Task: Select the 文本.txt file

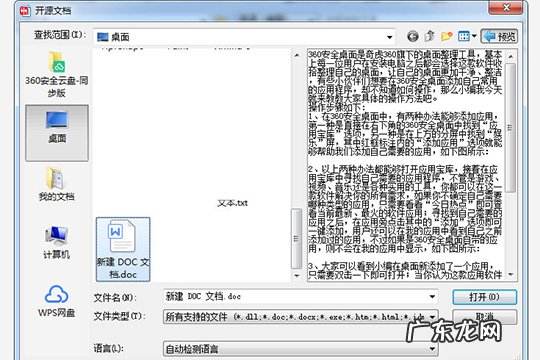Action: [232, 203]
